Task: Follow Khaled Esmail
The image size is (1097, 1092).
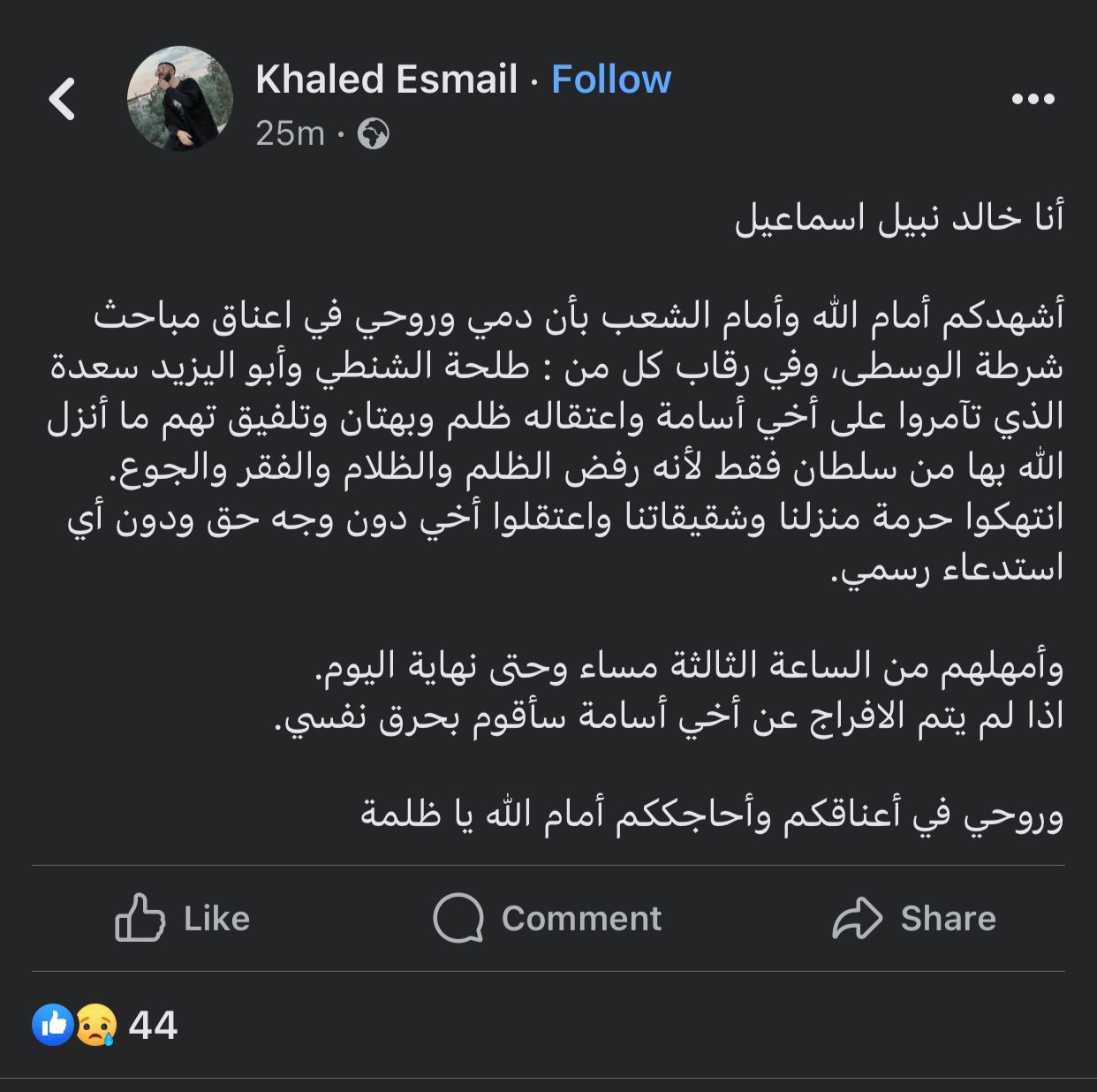Action: pos(611,80)
